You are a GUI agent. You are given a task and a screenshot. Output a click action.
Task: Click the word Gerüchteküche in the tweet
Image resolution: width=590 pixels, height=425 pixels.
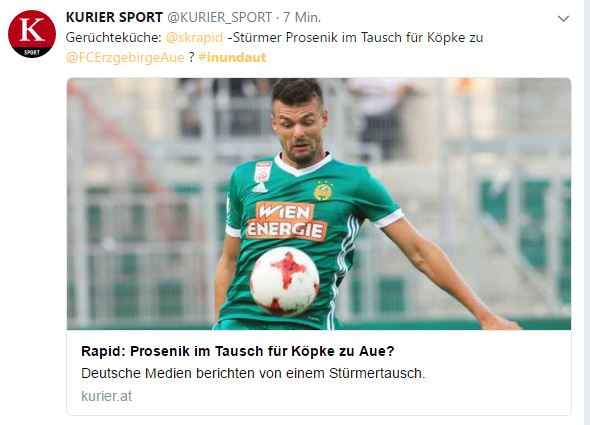tap(114, 38)
